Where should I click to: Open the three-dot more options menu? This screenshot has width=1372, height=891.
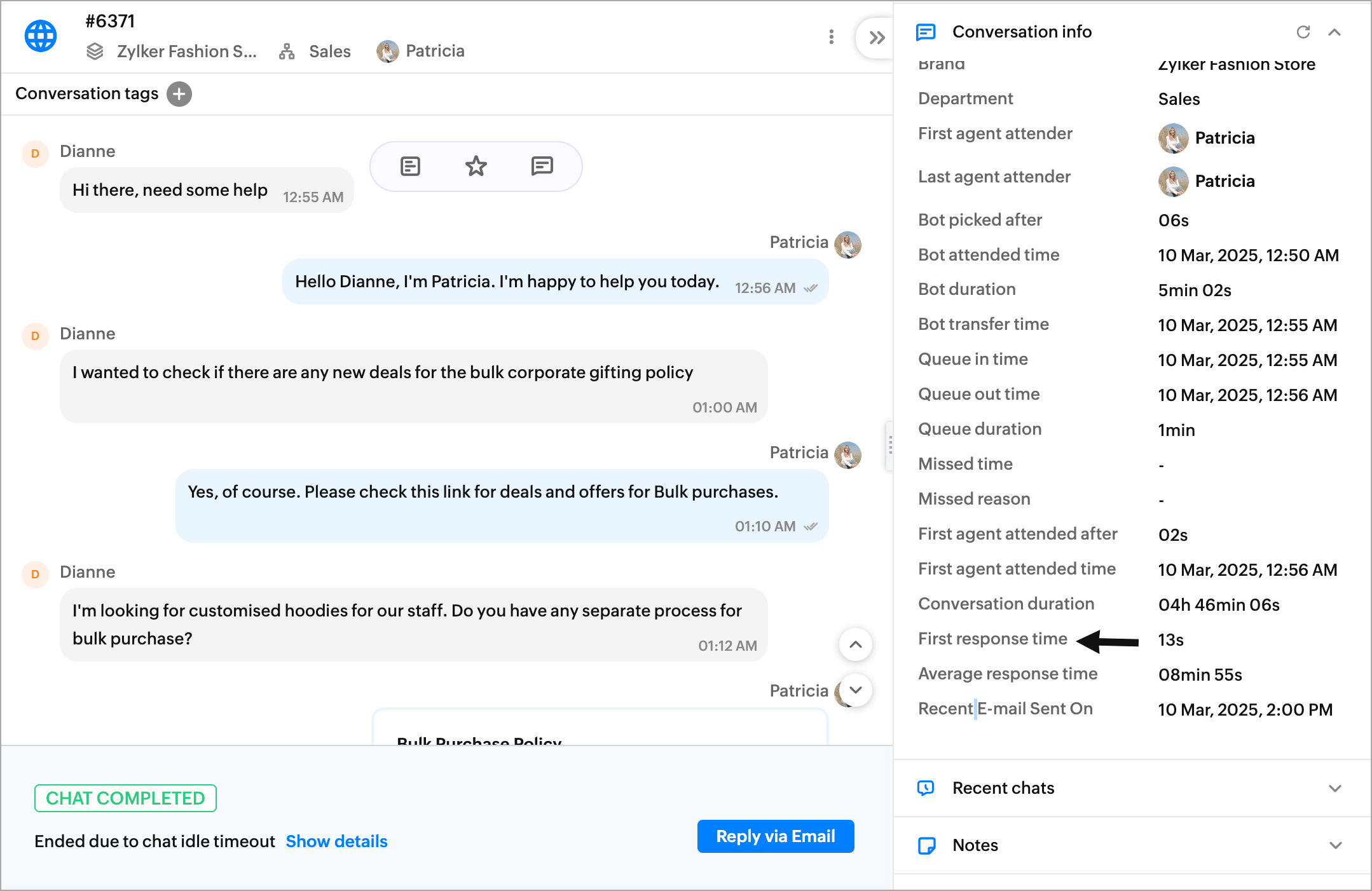pyautogui.click(x=831, y=37)
